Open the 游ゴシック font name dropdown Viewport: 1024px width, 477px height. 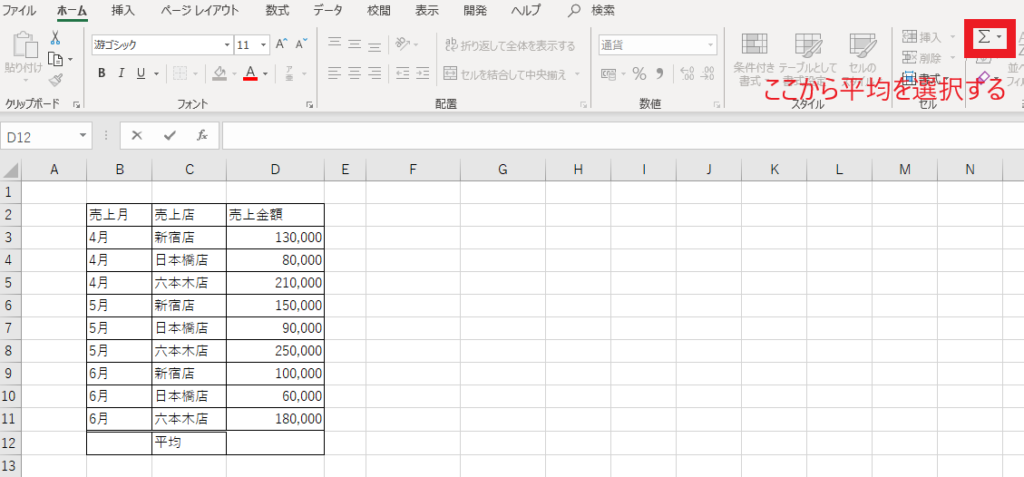coord(227,45)
